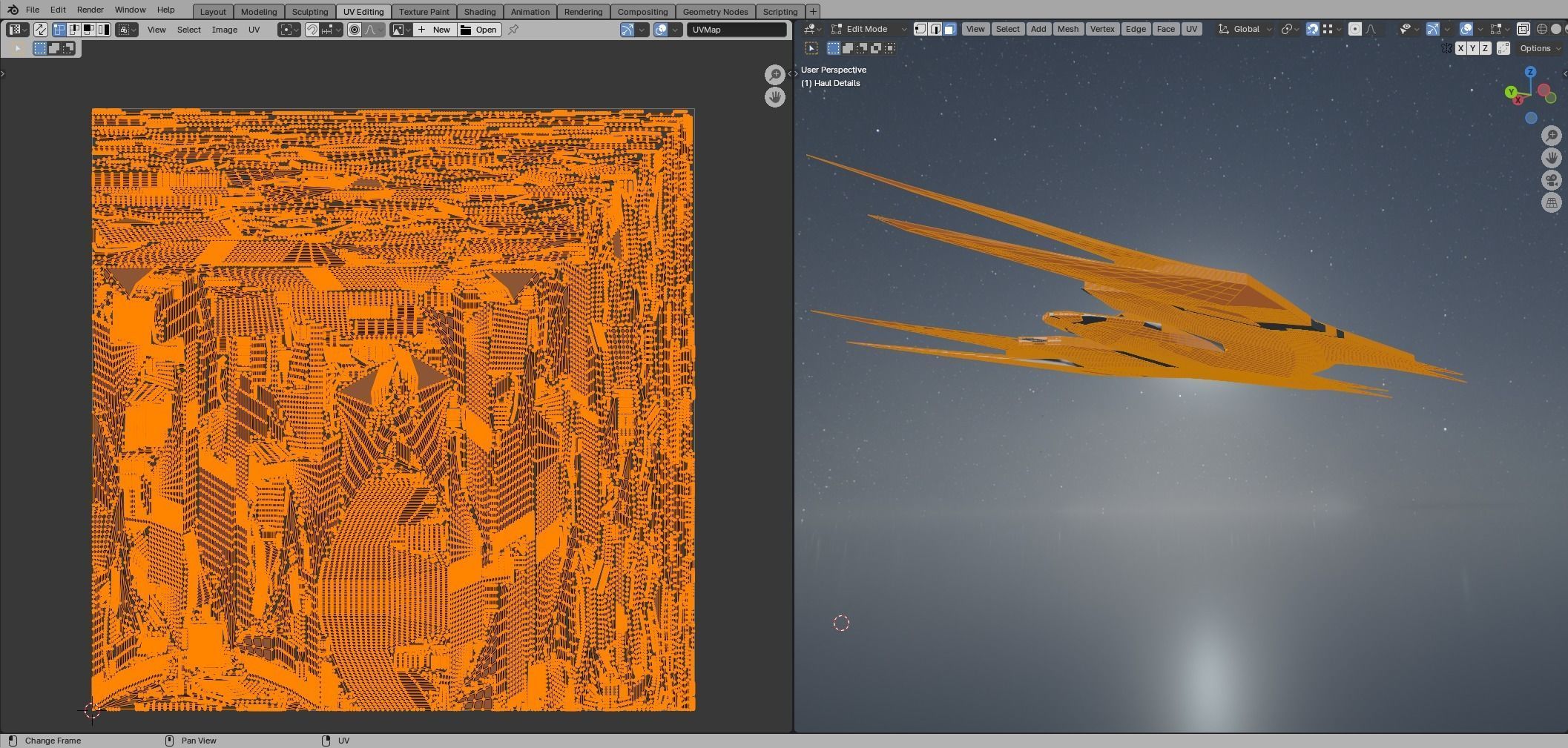
Task: Toggle proportional editing in UV editor
Action: tap(355, 30)
